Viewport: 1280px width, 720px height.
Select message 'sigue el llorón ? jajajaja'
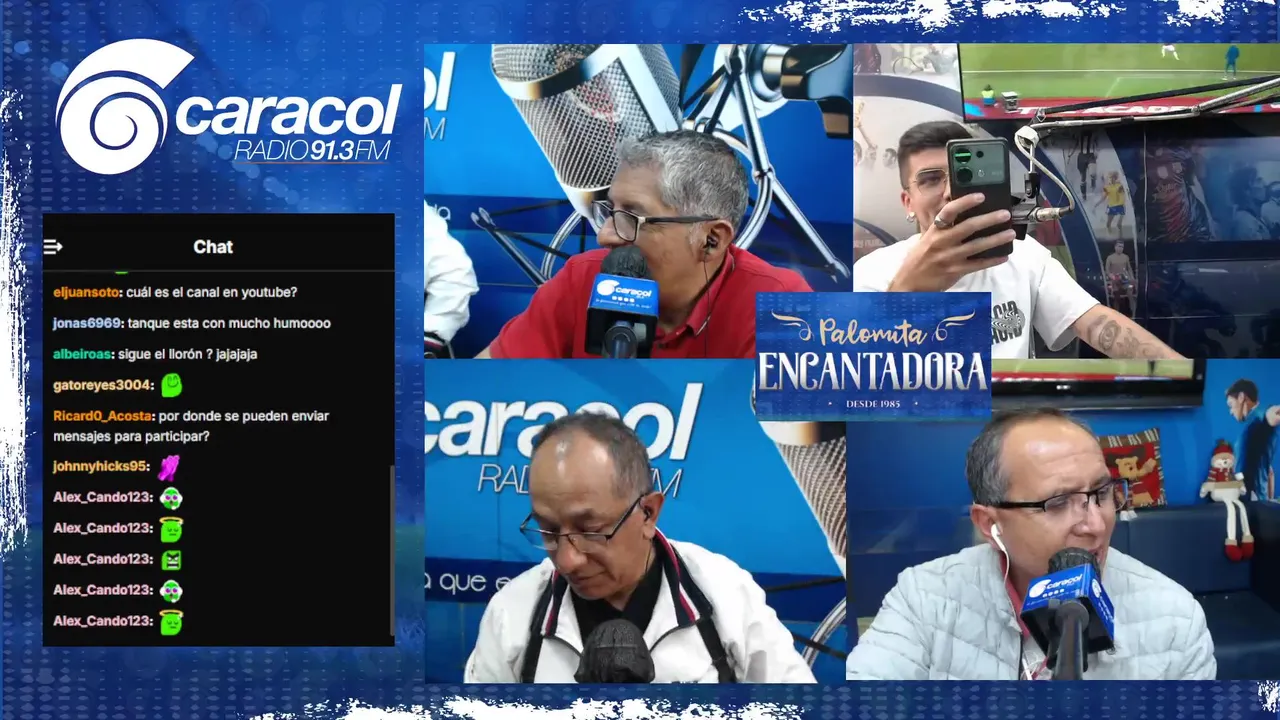click(189, 354)
